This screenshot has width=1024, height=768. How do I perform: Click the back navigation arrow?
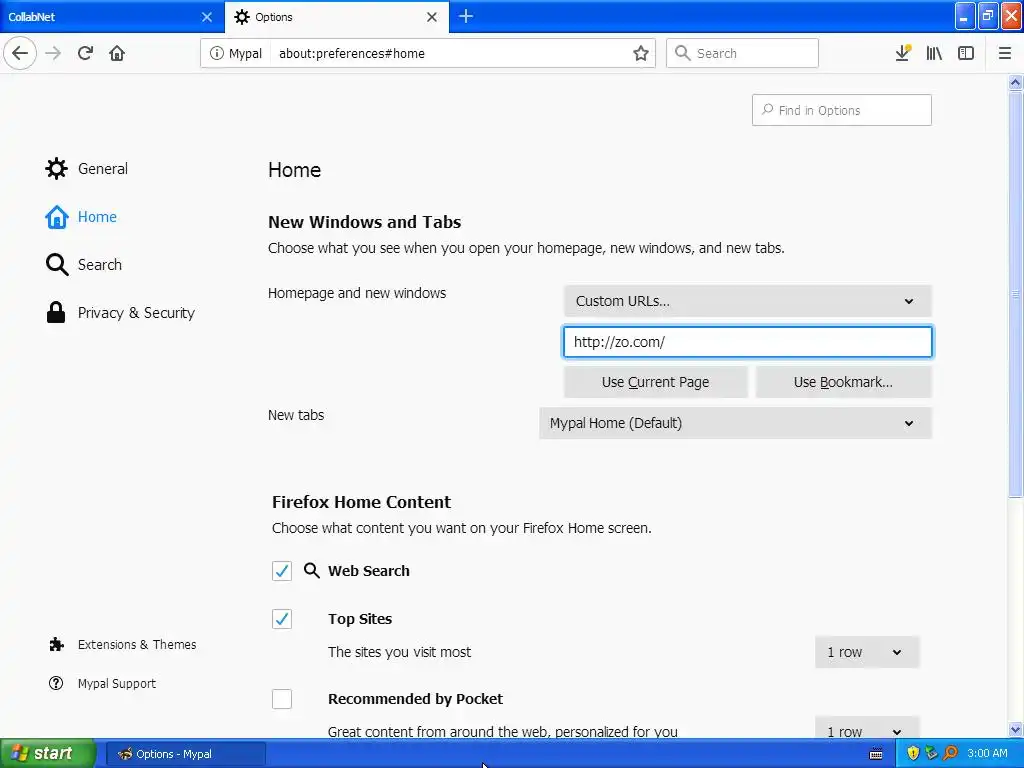coord(20,53)
